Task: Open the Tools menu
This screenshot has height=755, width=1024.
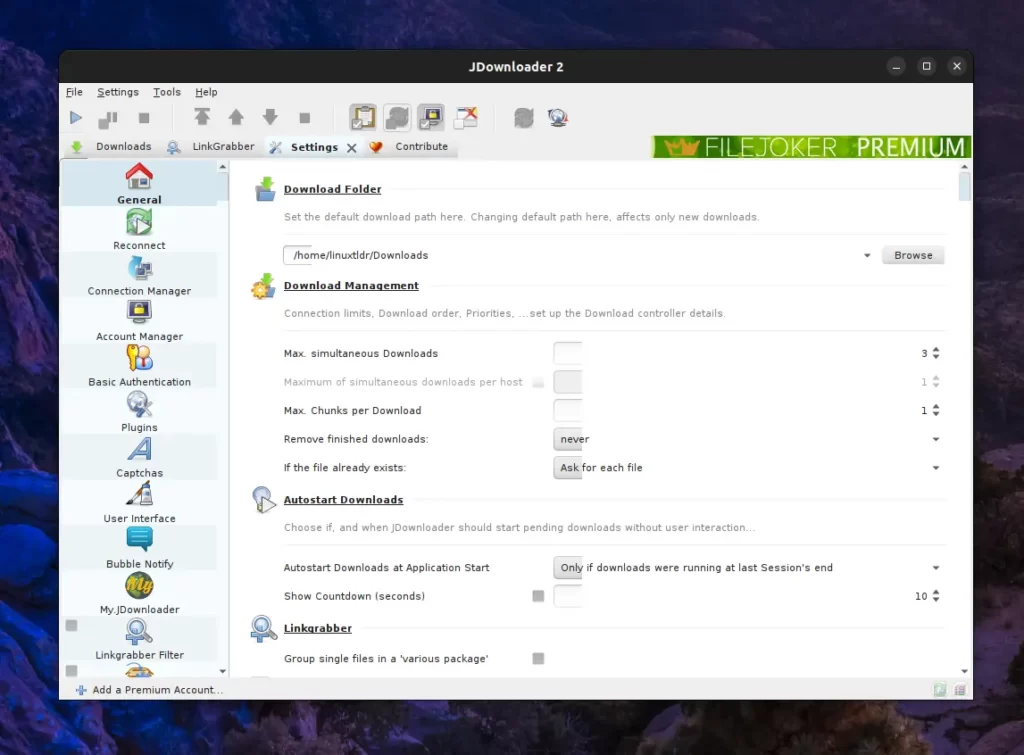Action: pyautogui.click(x=167, y=92)
